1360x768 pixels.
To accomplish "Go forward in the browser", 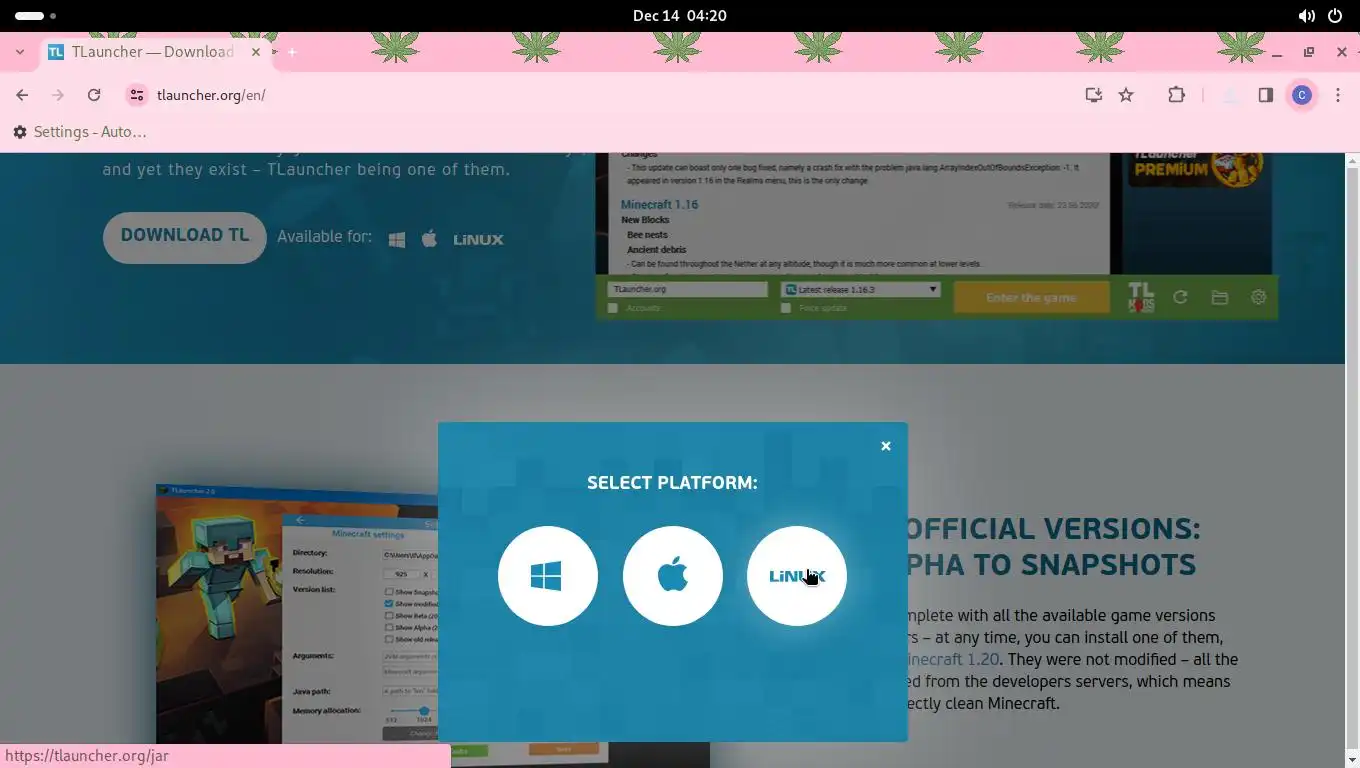I will 58,95.
